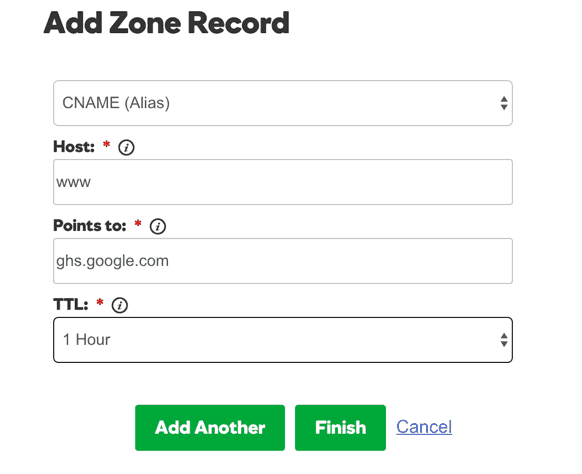
Task: Click the red asterisk beside Host
Action: click(x=107, y=144)
